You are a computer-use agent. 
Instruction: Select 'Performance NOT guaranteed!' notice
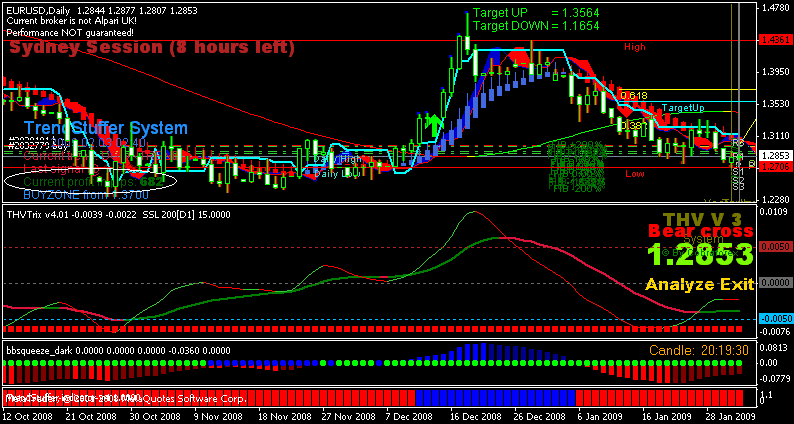click(x=70, y=32)
